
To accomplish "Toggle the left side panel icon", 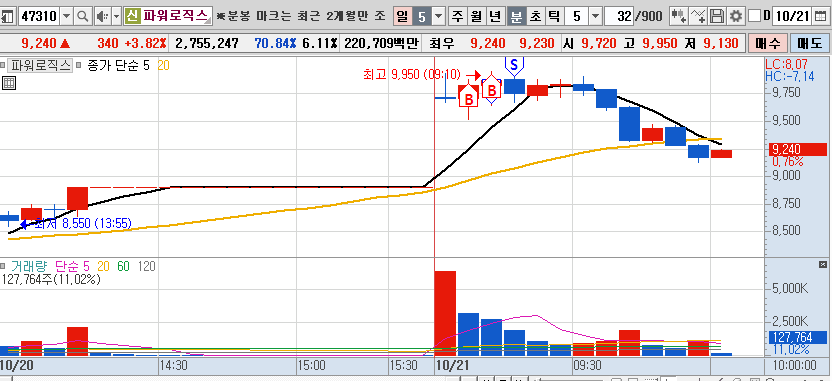I will point(7,16).
